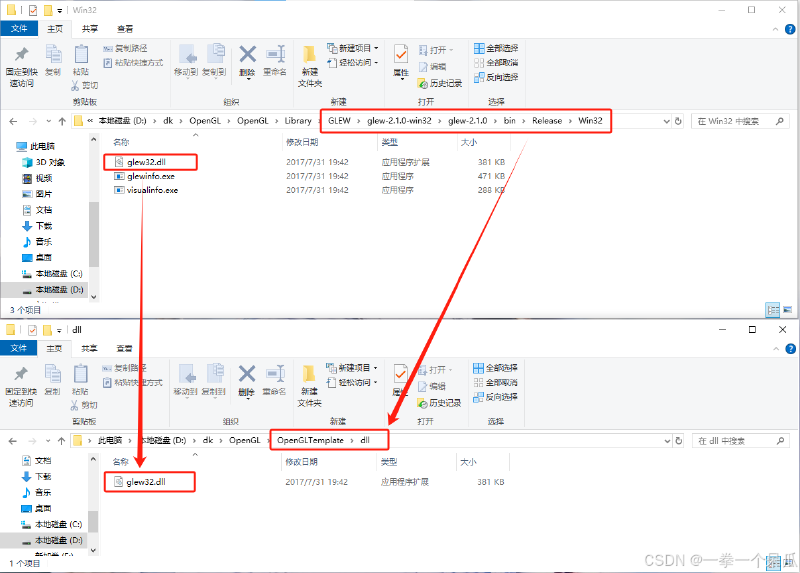Click New folder (新建文件夹) in dll window

(309, 386)
